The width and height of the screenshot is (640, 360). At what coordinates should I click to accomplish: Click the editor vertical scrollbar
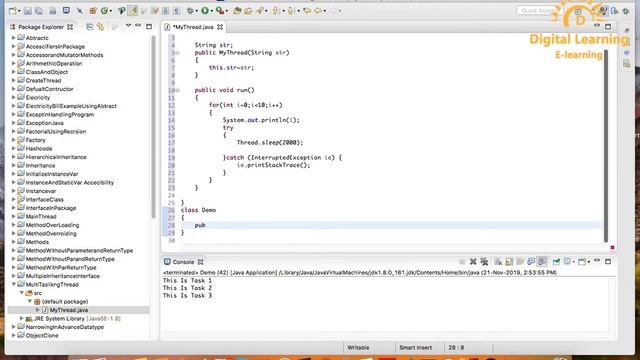click(x=606, y=145)
